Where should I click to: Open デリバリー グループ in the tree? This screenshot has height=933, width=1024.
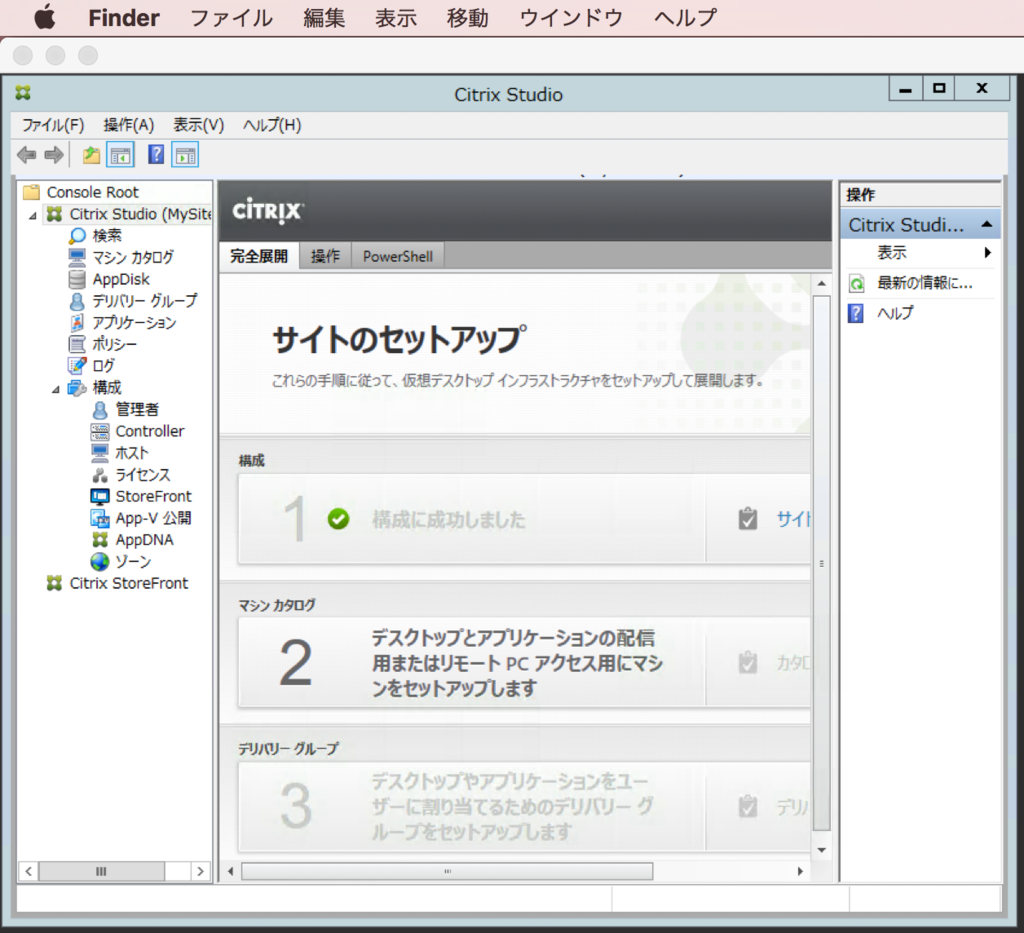tap(145, 300)
